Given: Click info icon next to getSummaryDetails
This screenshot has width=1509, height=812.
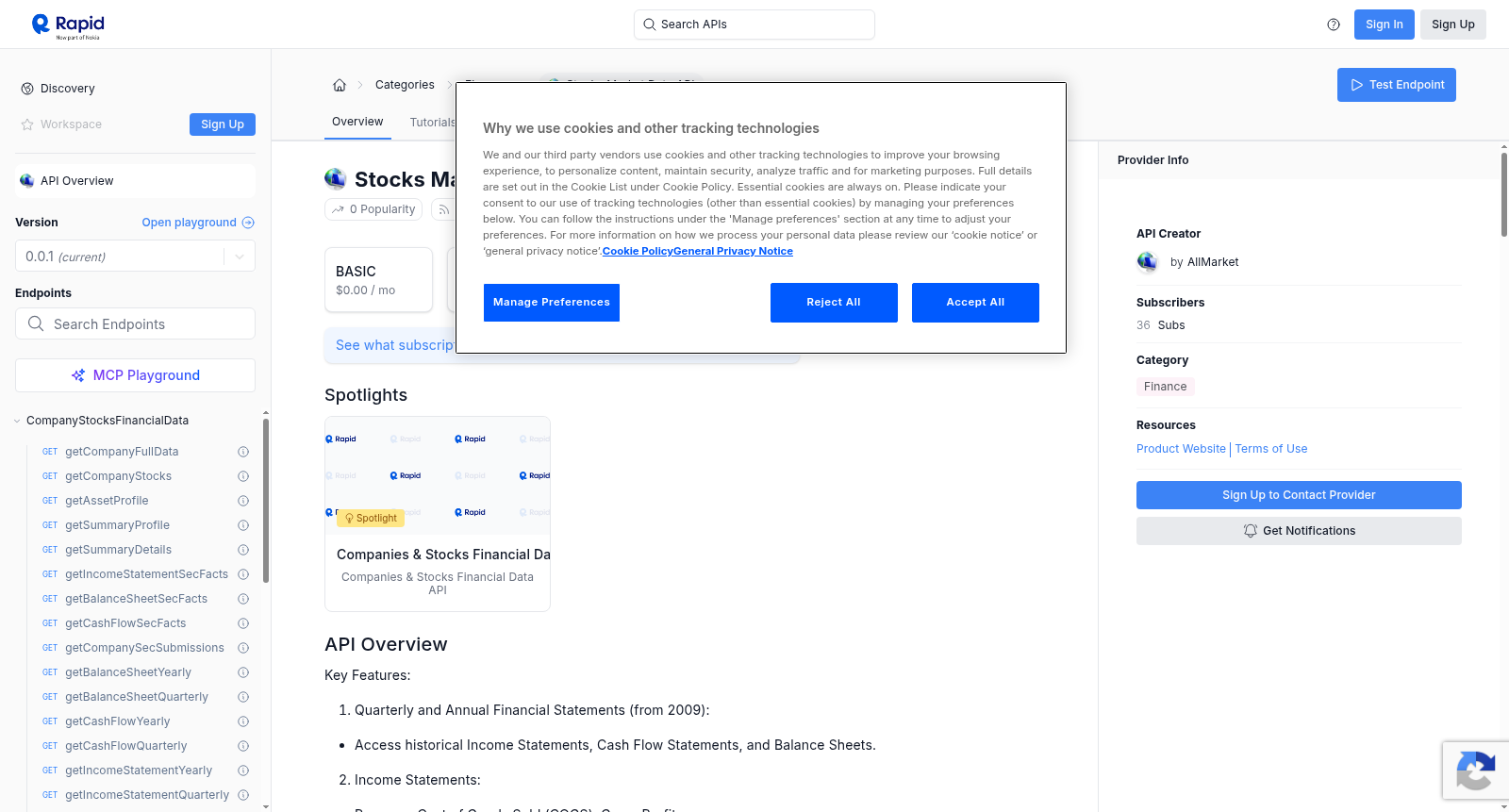Looking at the screenshot, I should 243,550.
